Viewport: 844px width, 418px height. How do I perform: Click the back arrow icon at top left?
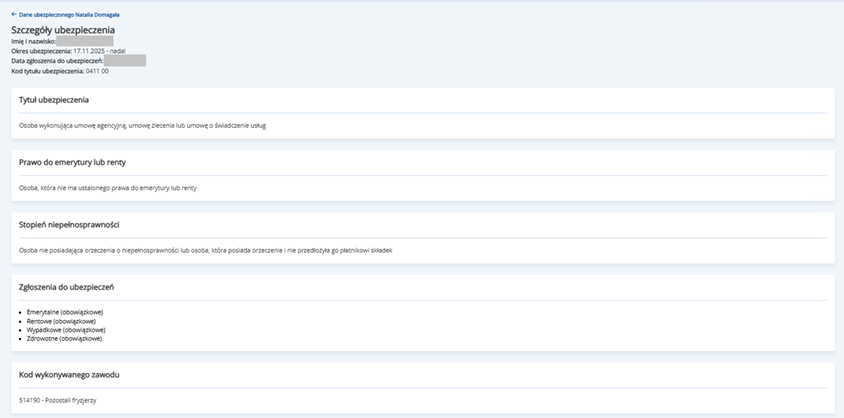14,15
